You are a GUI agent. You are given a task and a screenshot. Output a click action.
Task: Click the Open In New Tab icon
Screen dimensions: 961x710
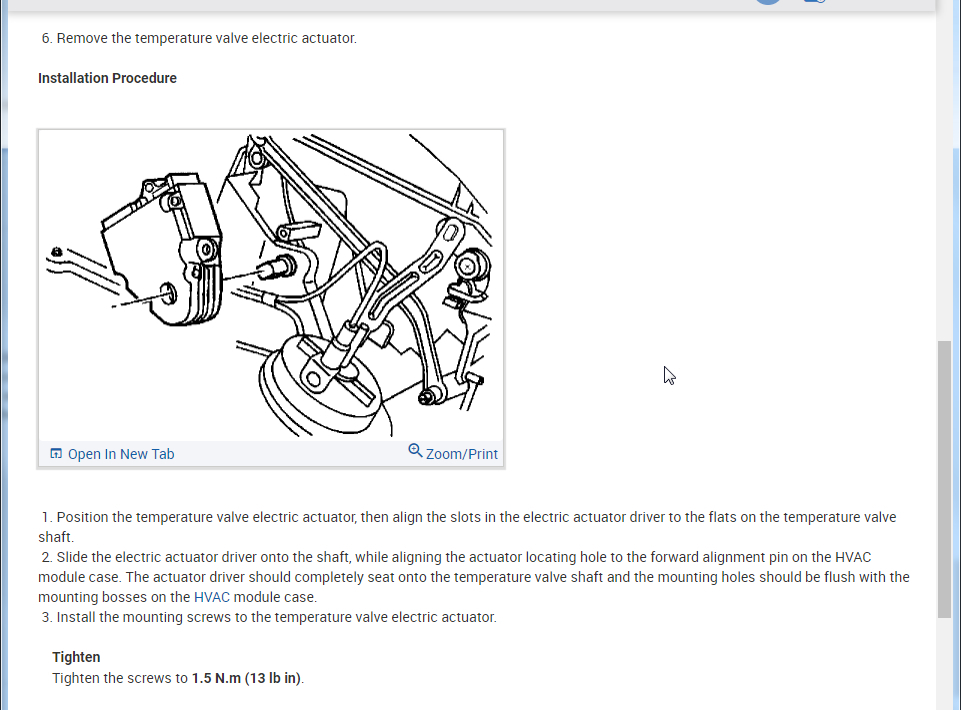pos(56,454)
